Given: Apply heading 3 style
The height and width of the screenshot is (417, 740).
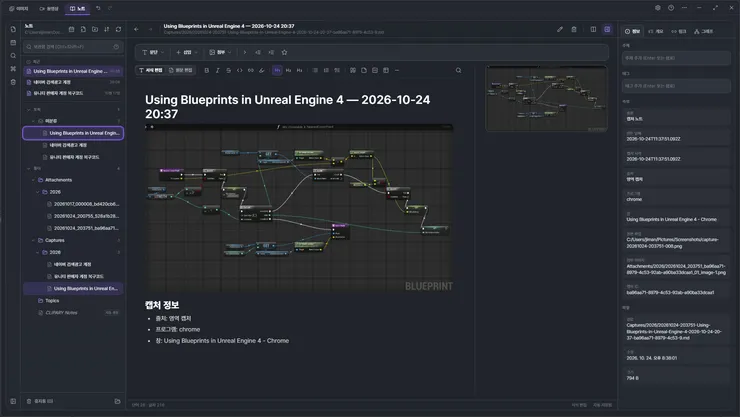Looking at the screenshot, I should pos(299,70).
